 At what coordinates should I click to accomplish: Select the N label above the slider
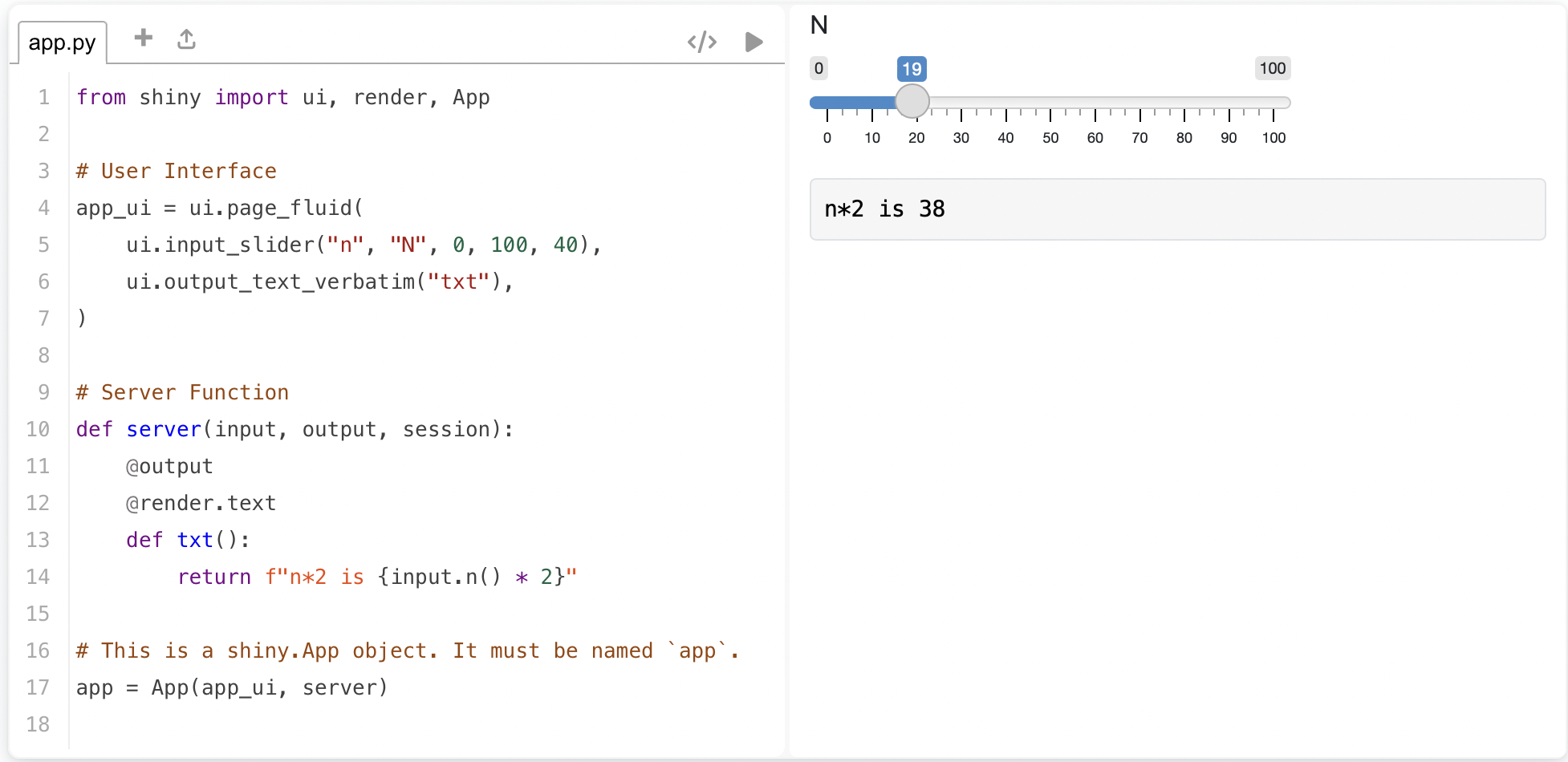coord(819,25)
